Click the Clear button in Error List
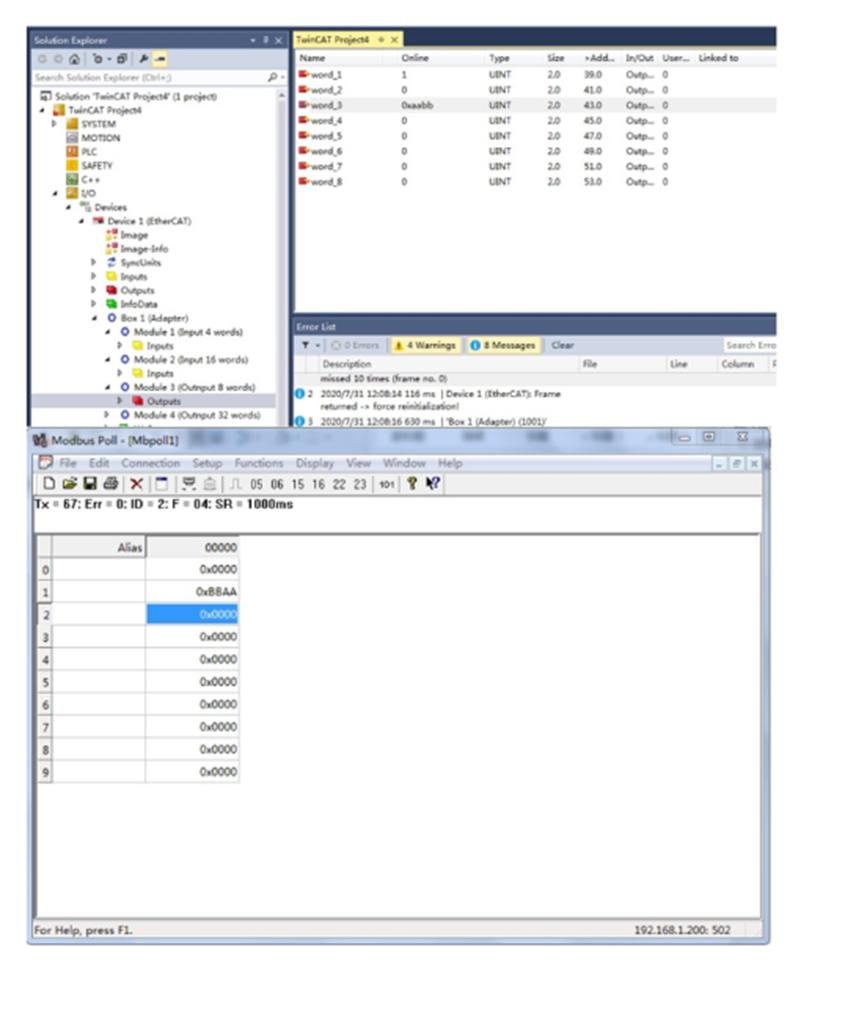The width and height of the screenshot is (856, 1014). [x=562, y=345]
